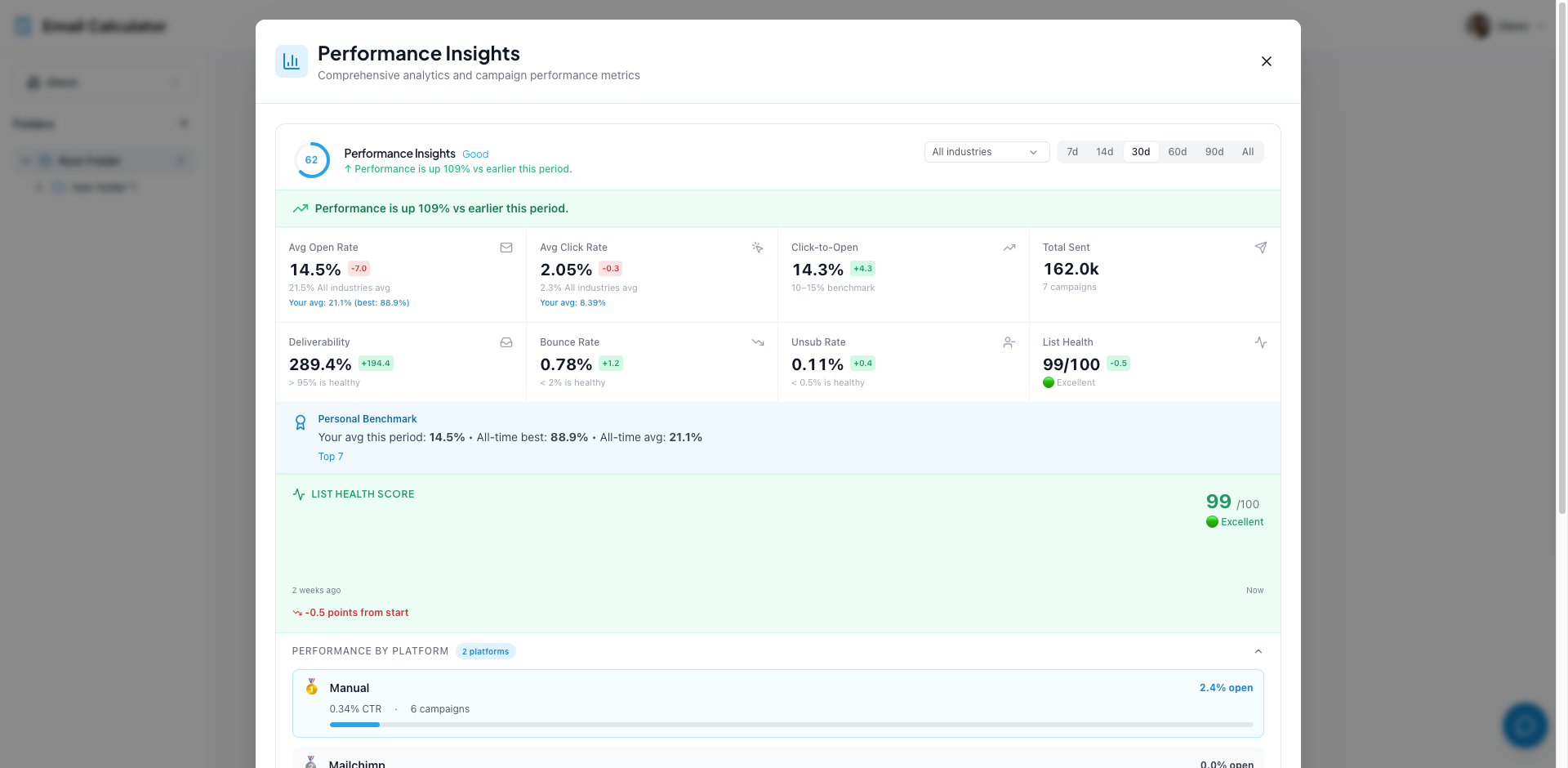Click the 62 performance score circle
1568x768 pixels.
[311, 160]
